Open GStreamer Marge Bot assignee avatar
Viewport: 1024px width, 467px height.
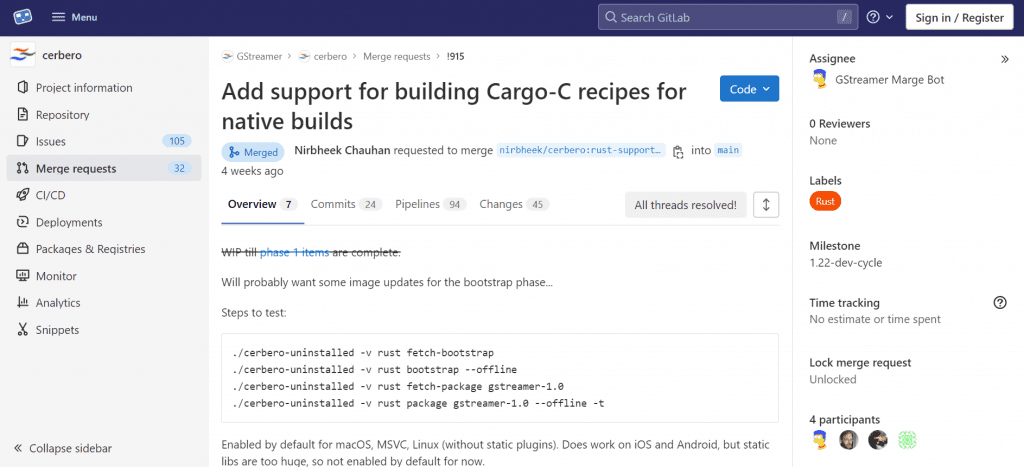pyautogui.click(x=820, y=80)
